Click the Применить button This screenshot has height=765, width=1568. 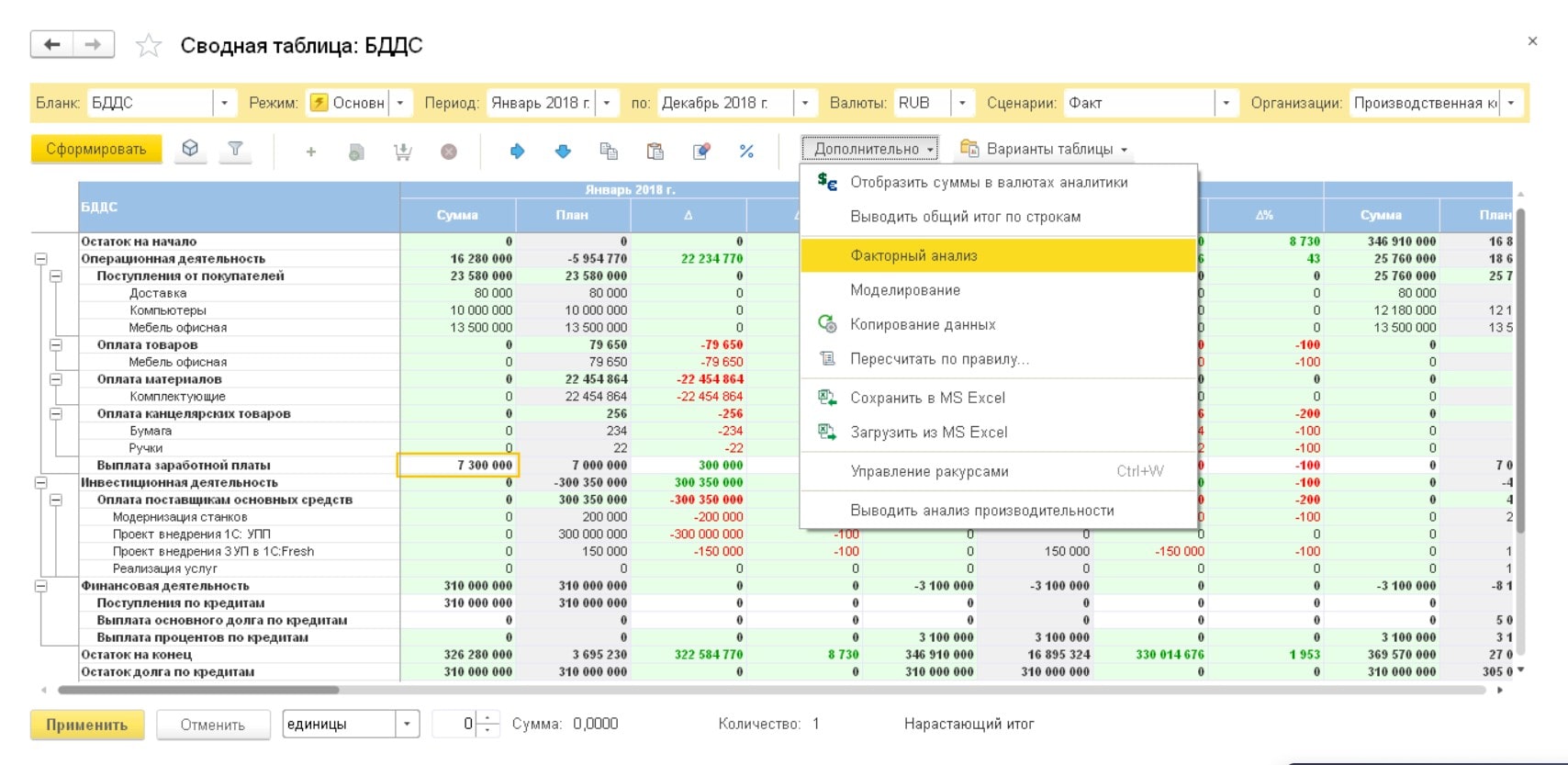pos(87,725)
